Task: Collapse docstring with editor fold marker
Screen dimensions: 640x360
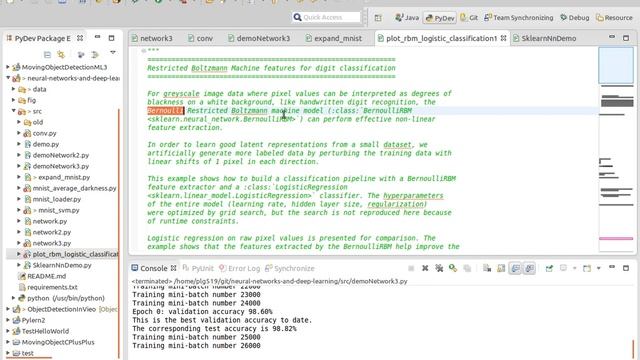Action: coord(143,51)
